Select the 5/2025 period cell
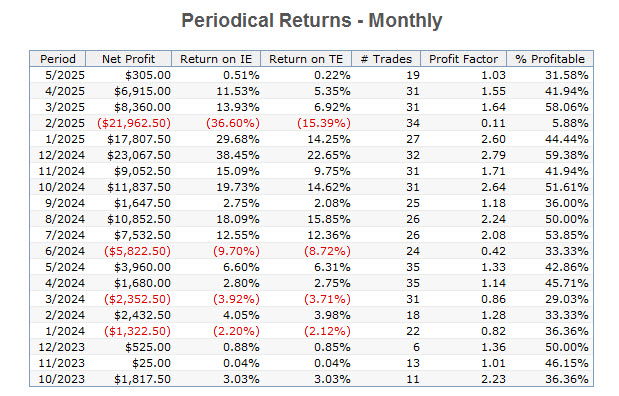 coord(65,75)
